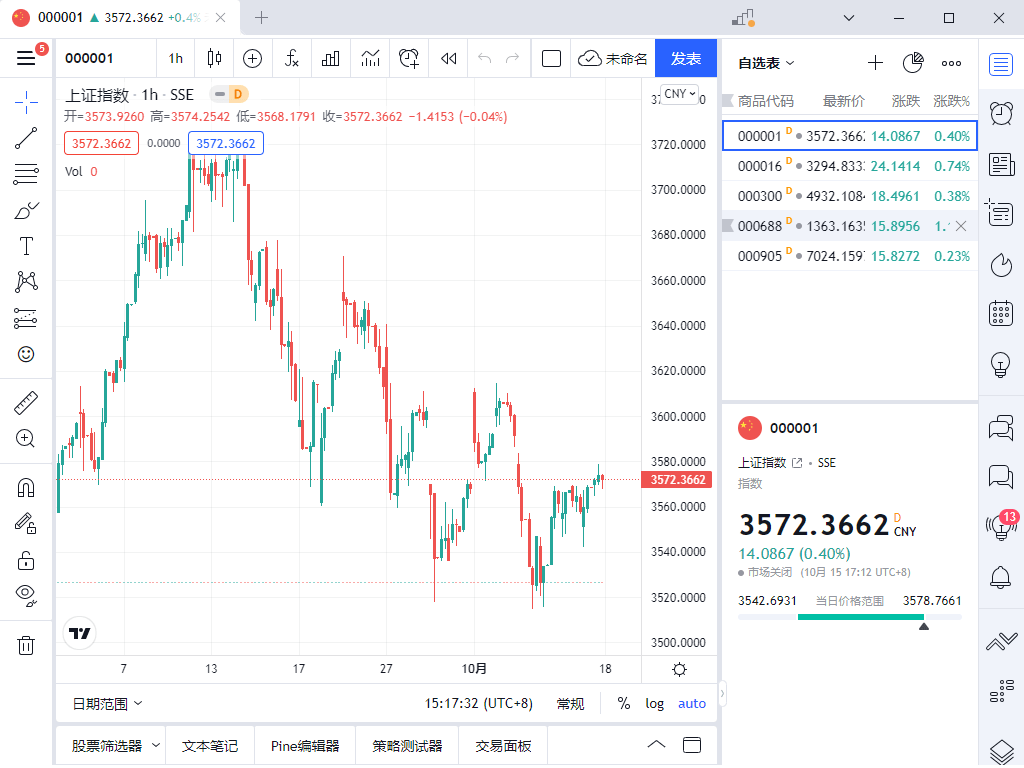1024x768 pixels.
Task: Toggle magnet mode for drawings
Action: 26,487
